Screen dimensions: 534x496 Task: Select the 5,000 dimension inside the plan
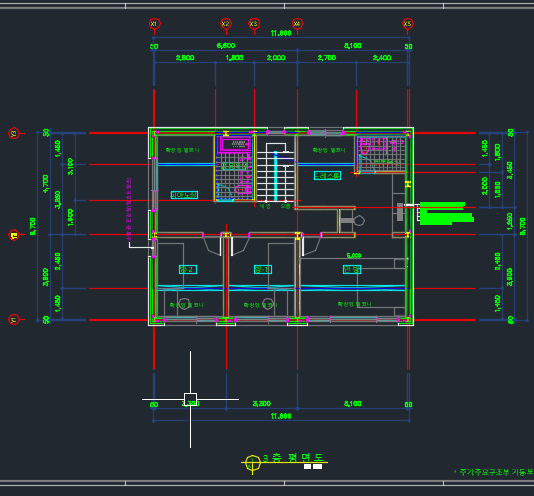pyautogui.click(x=354, y=255)
